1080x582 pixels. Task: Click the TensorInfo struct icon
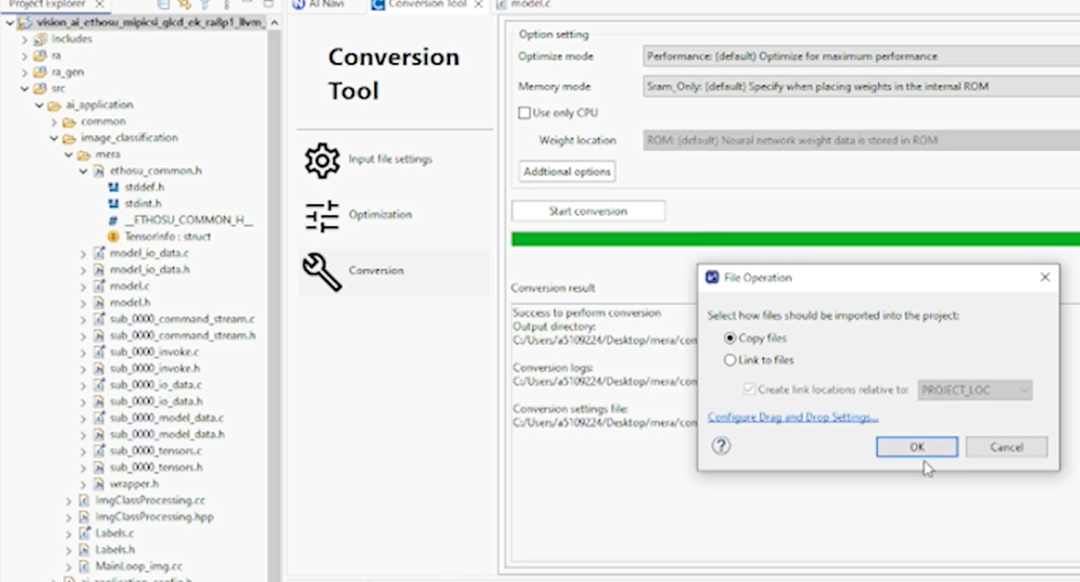(113, 237)
